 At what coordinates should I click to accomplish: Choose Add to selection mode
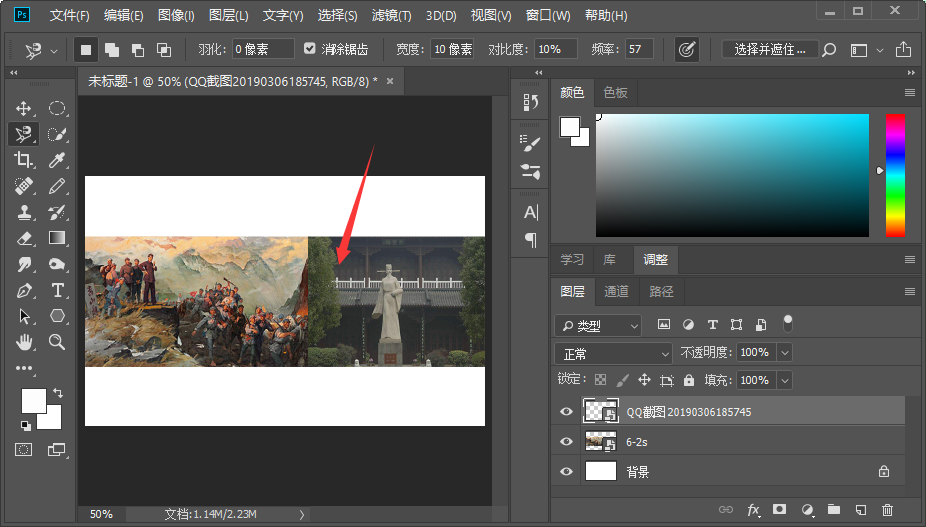112,50
